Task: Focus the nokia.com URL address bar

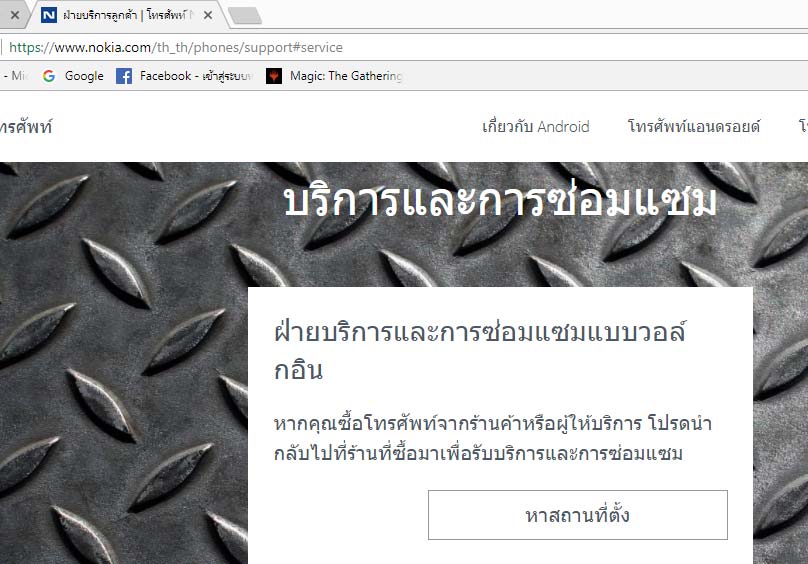Action: pyautogui.click(x=404, y=47)
